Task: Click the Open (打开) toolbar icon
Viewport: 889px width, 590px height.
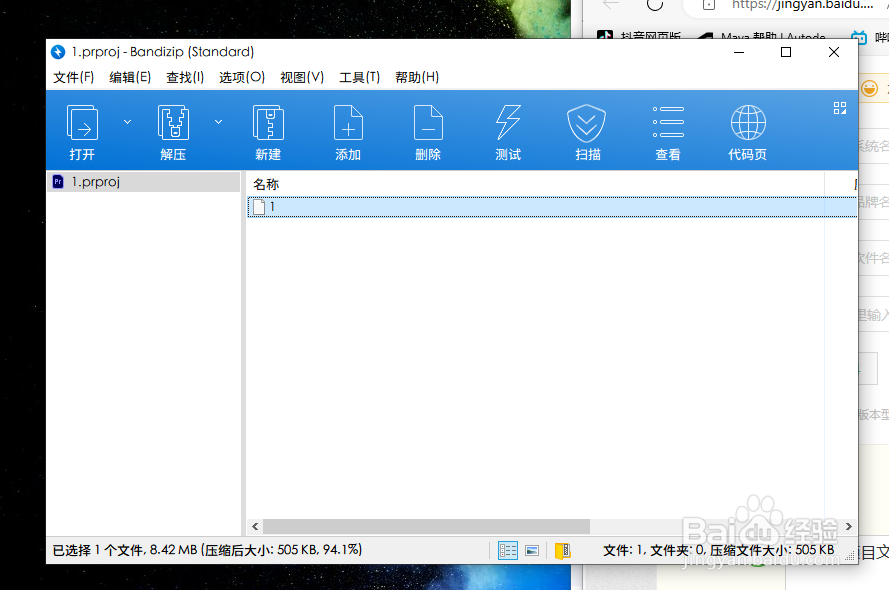Action: tap(83, 122)
